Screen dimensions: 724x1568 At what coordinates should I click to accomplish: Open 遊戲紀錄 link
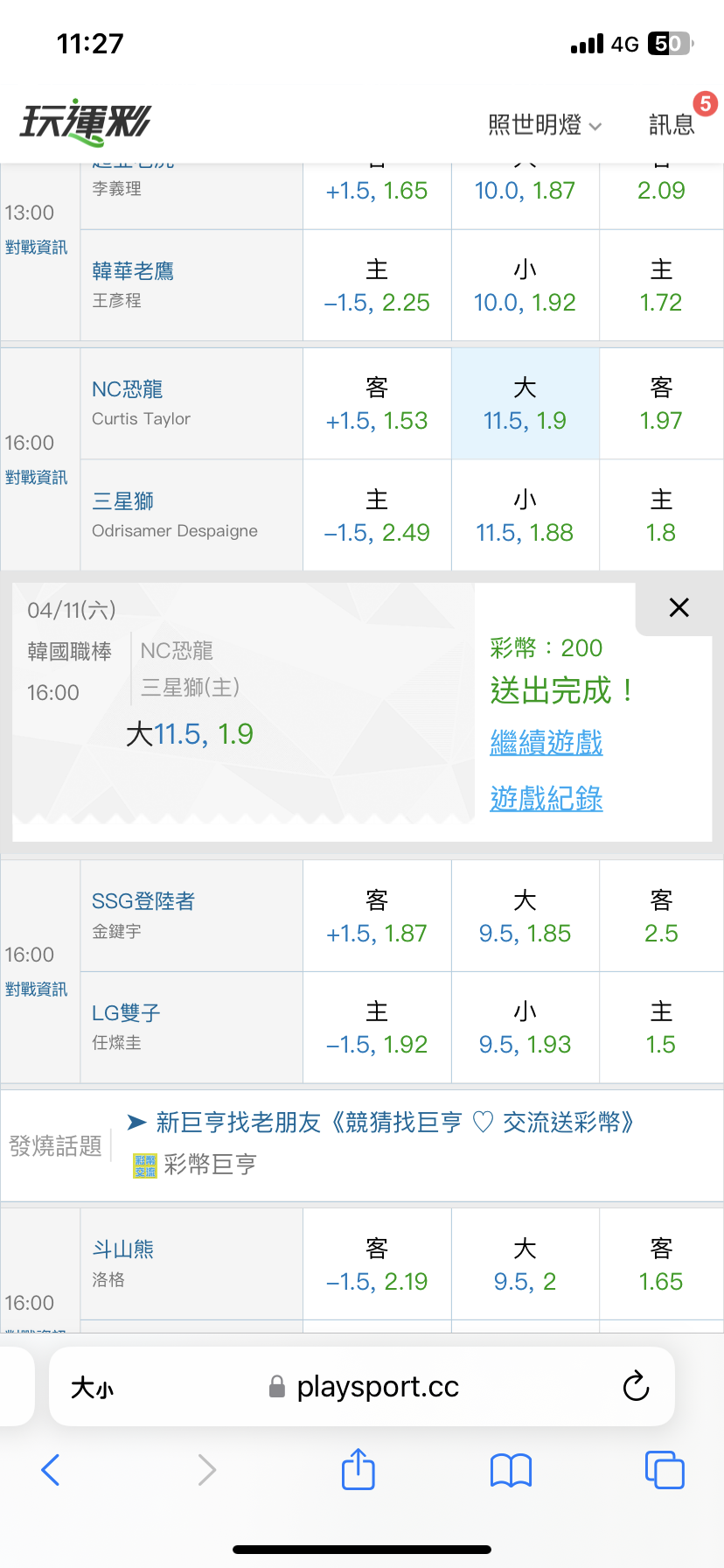[546, 799]
